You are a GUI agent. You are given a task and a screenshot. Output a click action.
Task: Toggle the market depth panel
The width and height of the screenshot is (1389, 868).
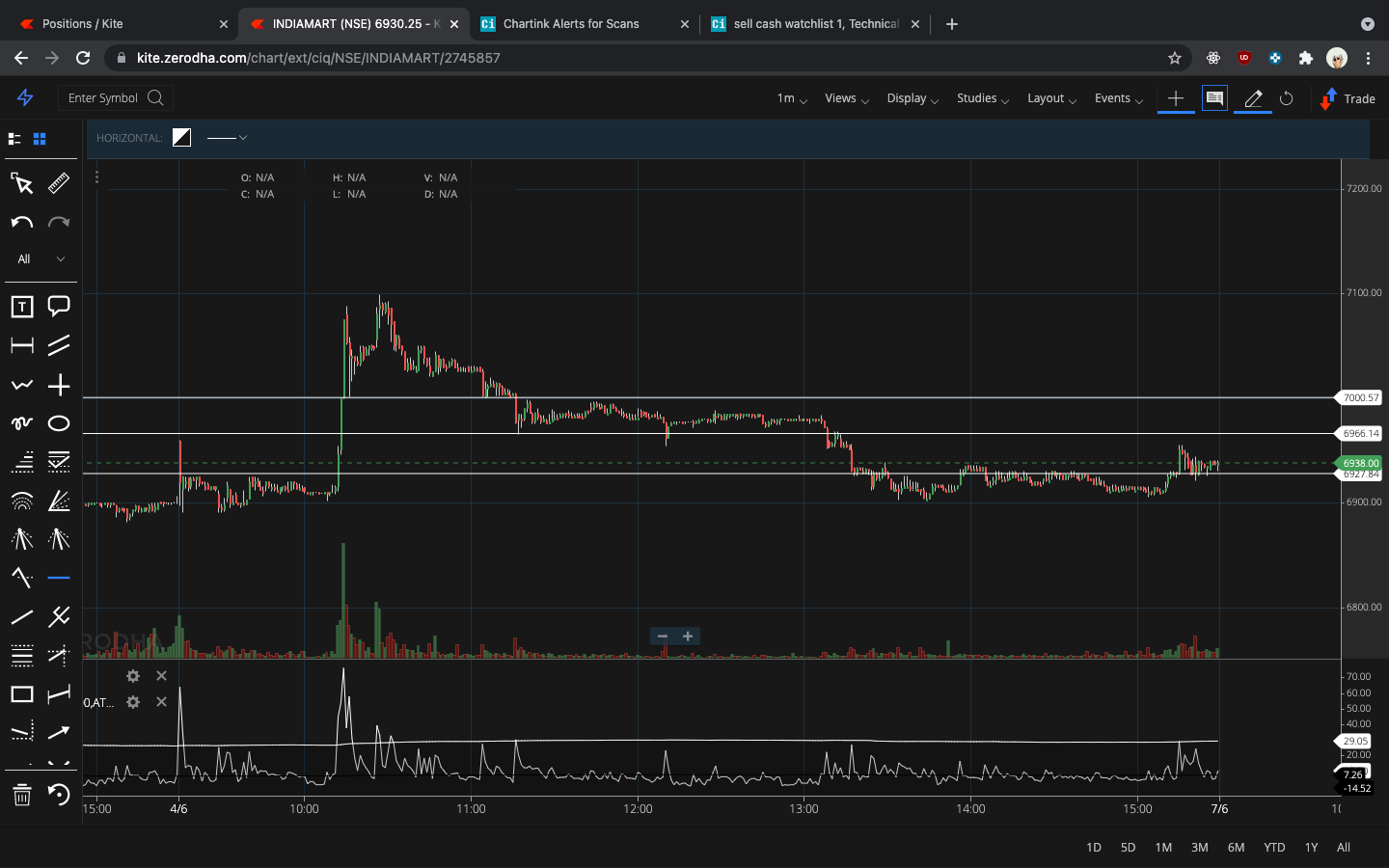[x=1214, y=98]
